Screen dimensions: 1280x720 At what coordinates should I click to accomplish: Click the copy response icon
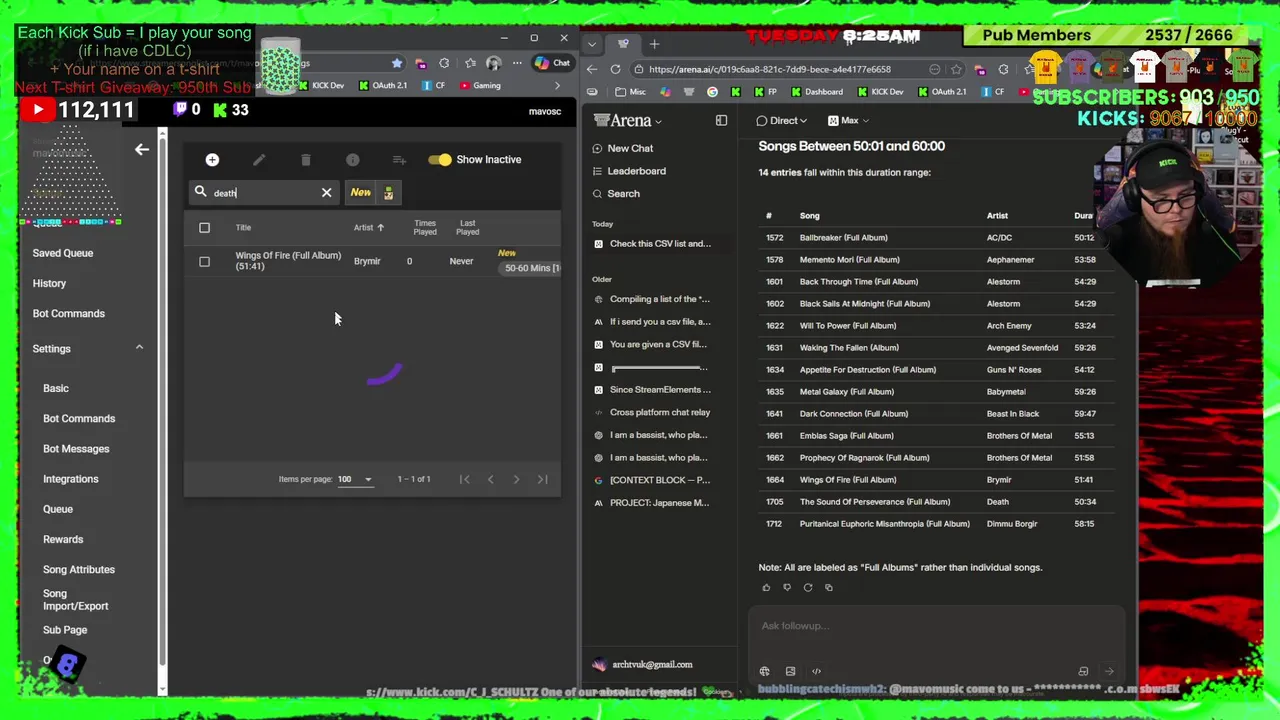(x=829, y=588)
